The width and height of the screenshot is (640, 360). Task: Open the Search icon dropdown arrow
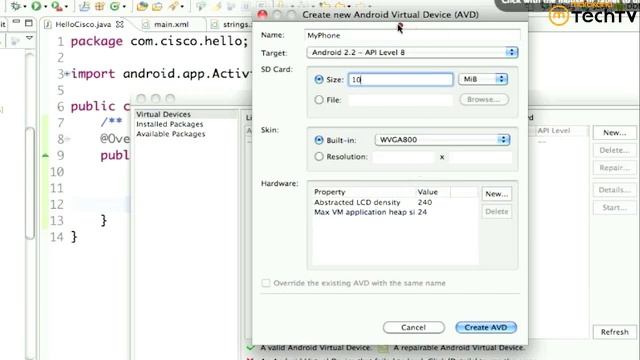182,7
